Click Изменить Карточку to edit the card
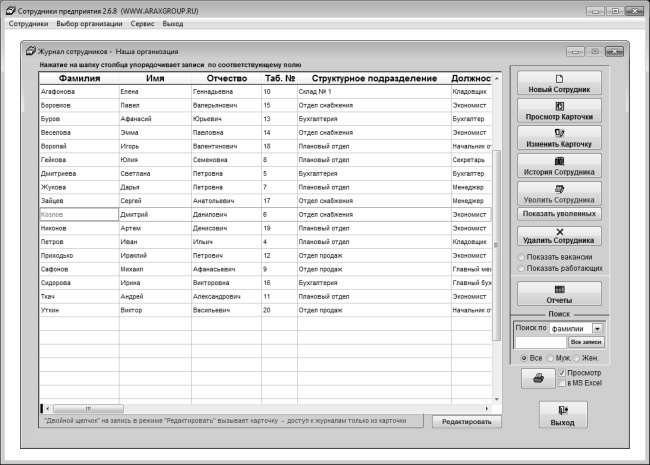650x465 pixels. [x=559, y=137]
